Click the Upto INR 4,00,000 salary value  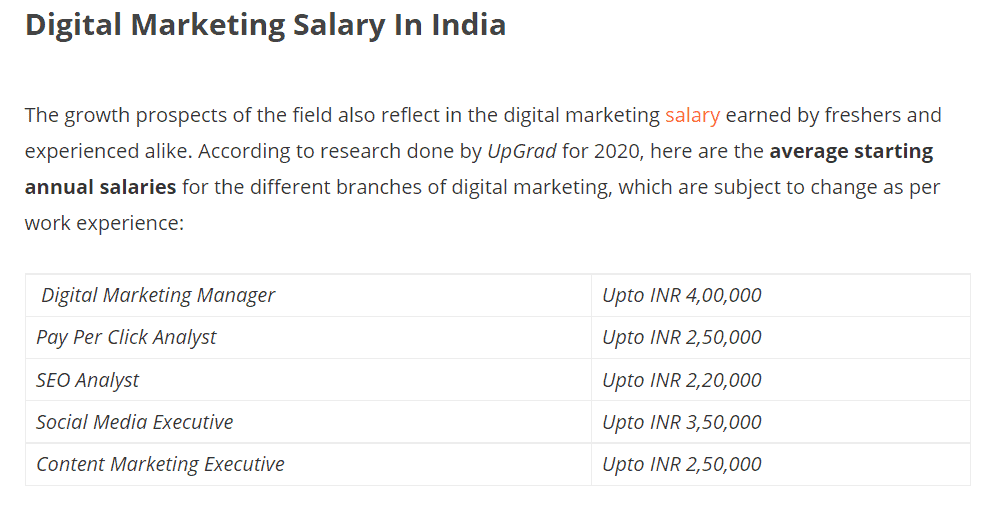(682, 295)
